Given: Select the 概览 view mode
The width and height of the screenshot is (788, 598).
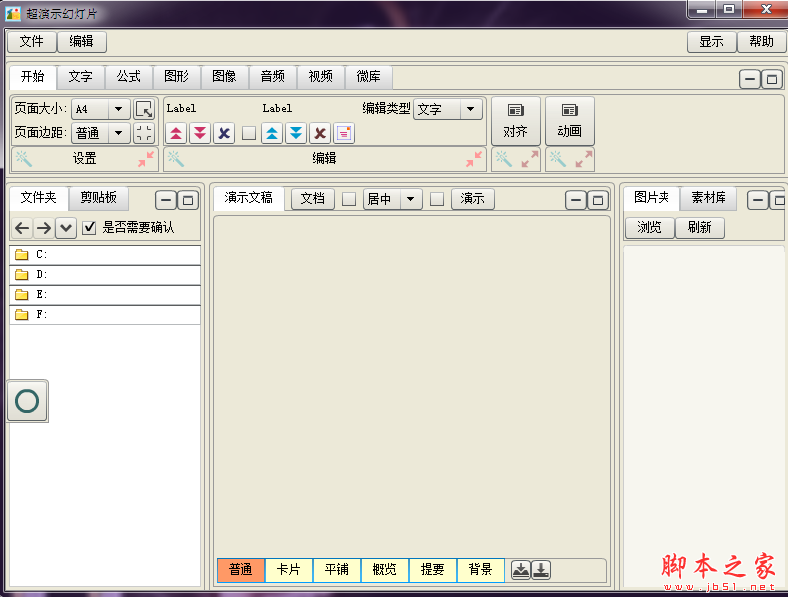Looking at the screenshot, I should [x=385, y=570].
